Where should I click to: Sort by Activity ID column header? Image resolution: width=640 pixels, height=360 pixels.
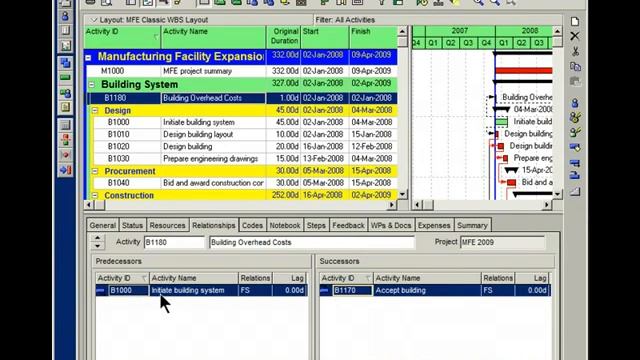pos(122,37)
